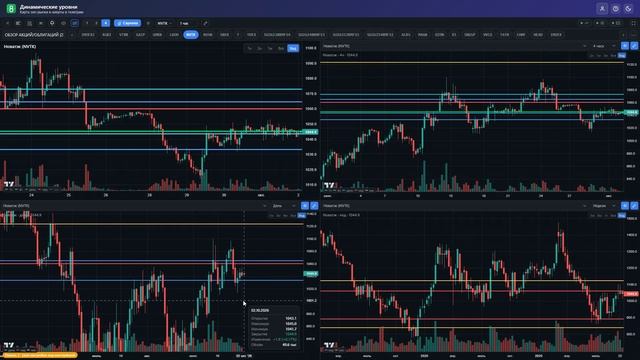Click the first icon in the main toolbar
The image size is (640, 360).
[7, 23]
